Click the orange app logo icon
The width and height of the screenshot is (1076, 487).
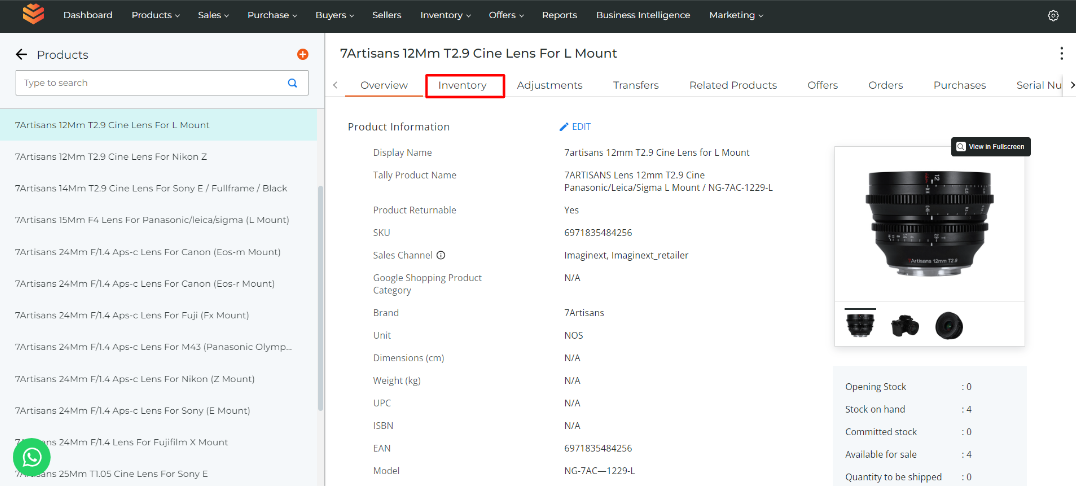coord(33,14)
